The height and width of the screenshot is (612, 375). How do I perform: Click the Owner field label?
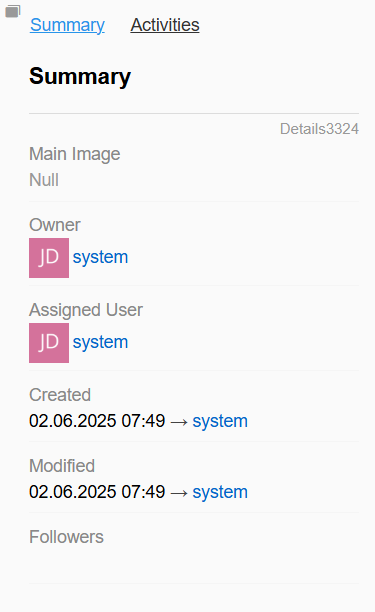(x=55, y=225)
